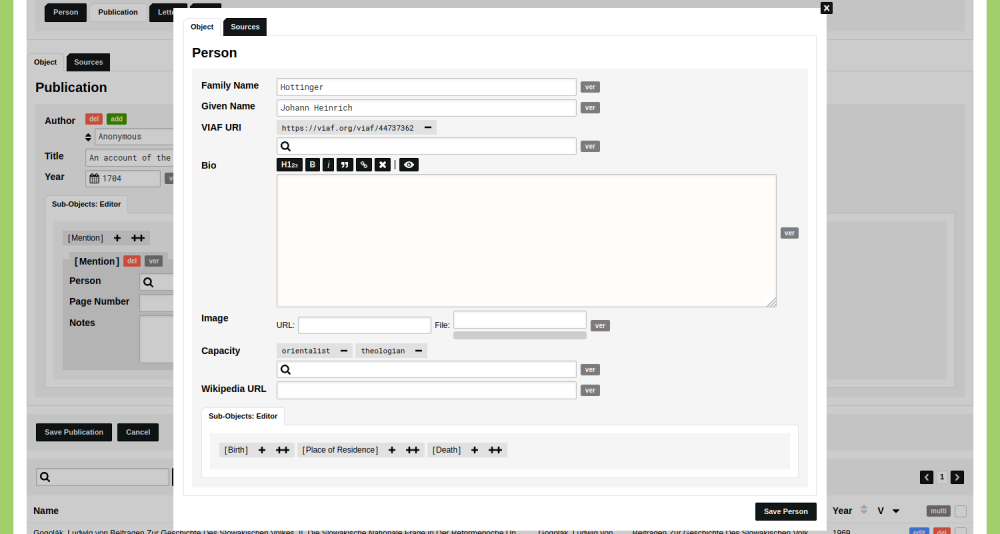Click ver button next to Family Name
The width and height of the screenshot is (1000, 534).
tap(590, 87)
